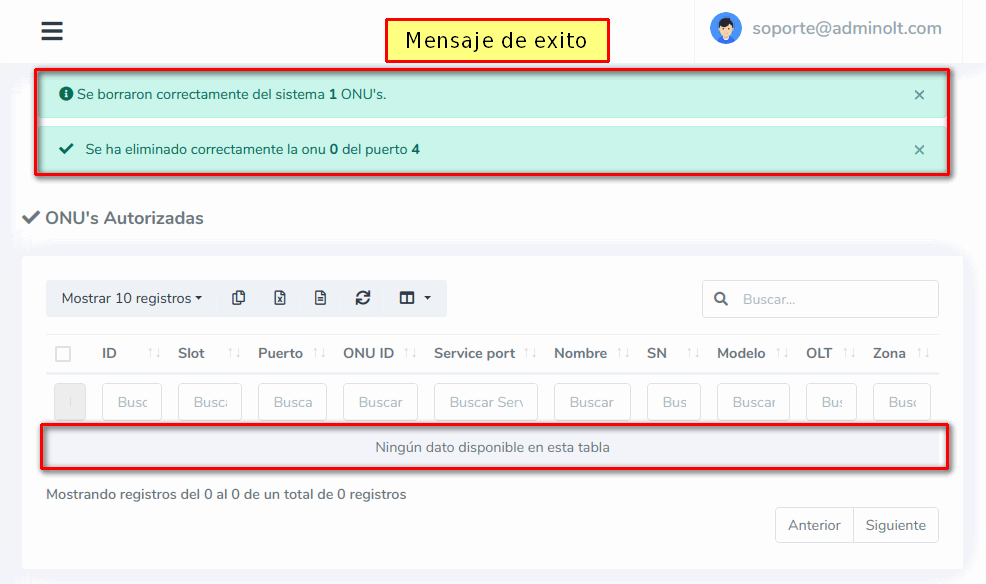Sort table by Service port column
This screenshot has width=986, height=584.
pos(474,353)
